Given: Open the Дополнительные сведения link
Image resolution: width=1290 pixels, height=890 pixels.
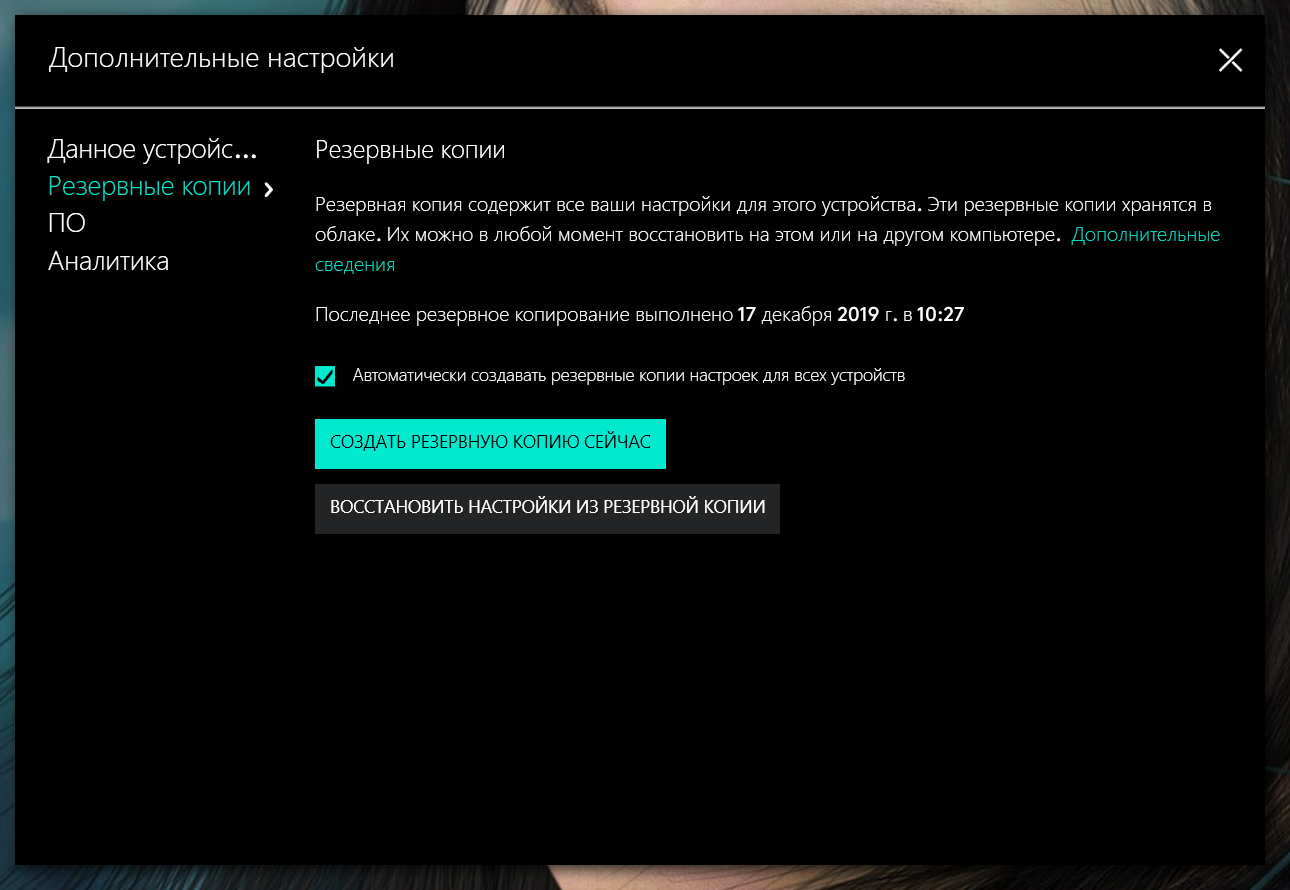Looking at the screenshot, I should coord(1145,235).
